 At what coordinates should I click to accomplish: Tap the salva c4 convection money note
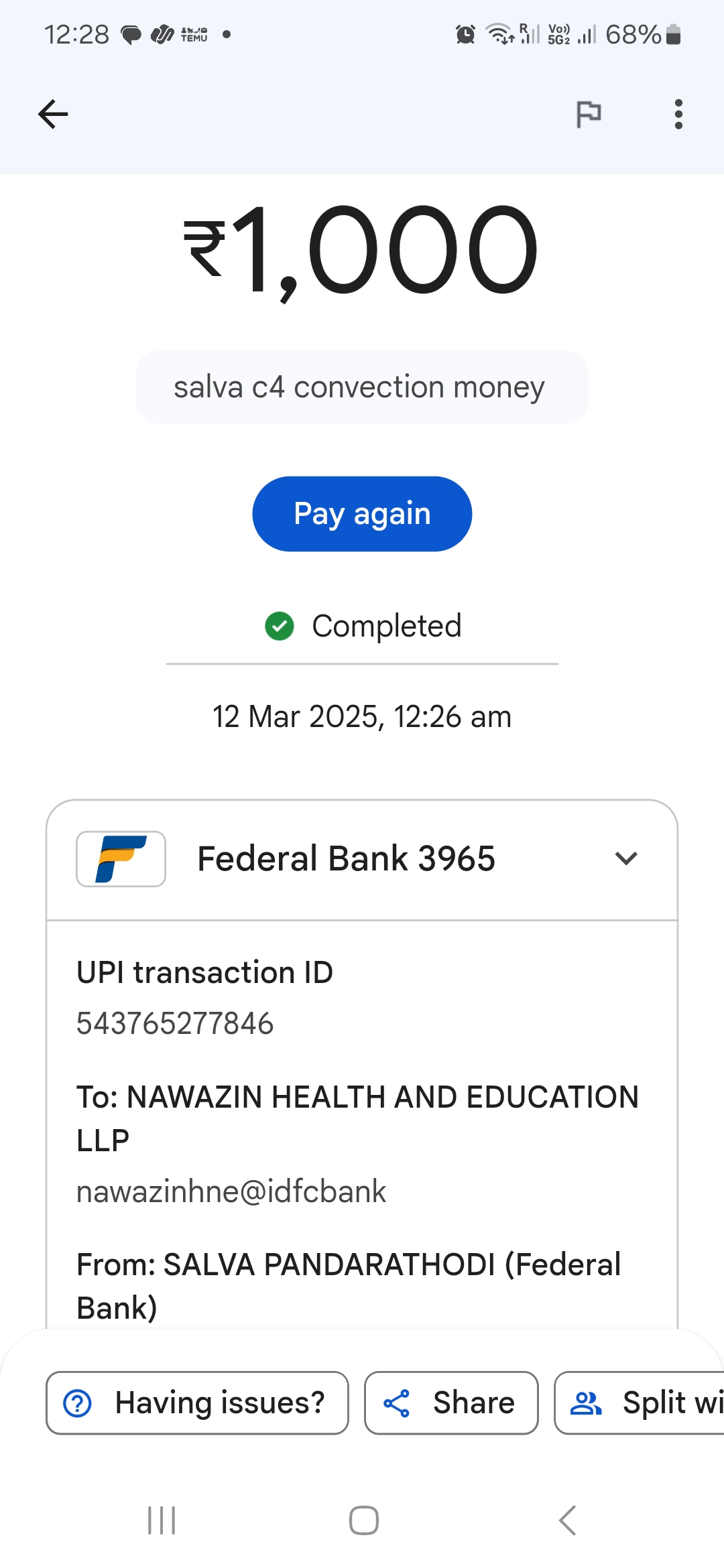coord(362,387)
